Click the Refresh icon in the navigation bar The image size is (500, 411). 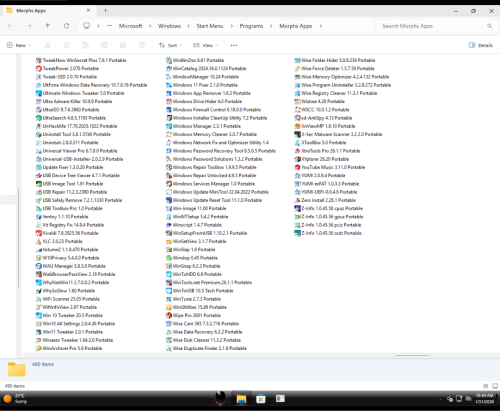click(x=67, y=26)
